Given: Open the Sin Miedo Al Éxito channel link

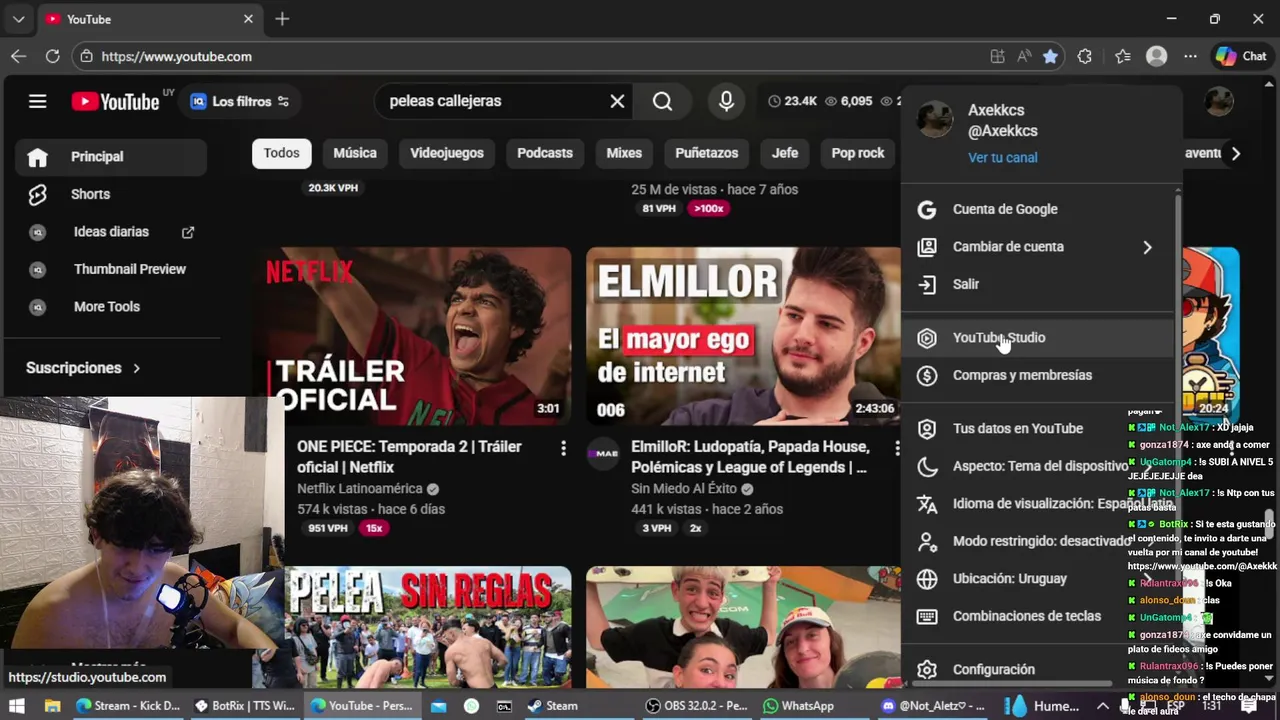Looking at the screenshot, I should click(x=684, y=489).
